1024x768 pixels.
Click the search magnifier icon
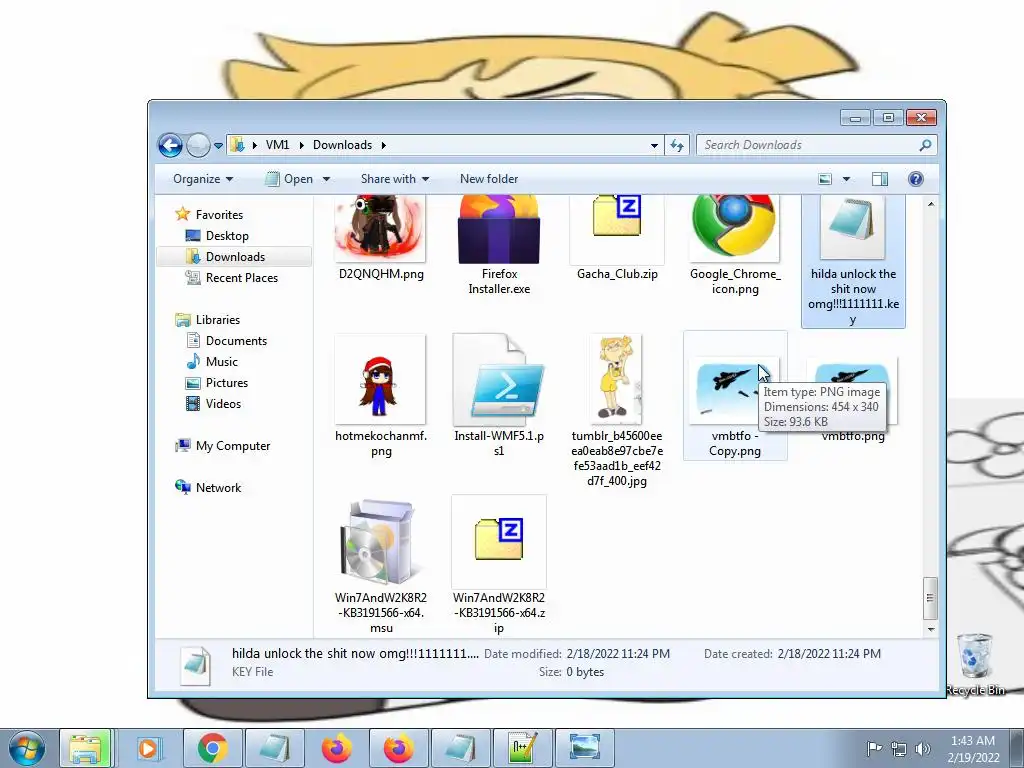[925, 145]
